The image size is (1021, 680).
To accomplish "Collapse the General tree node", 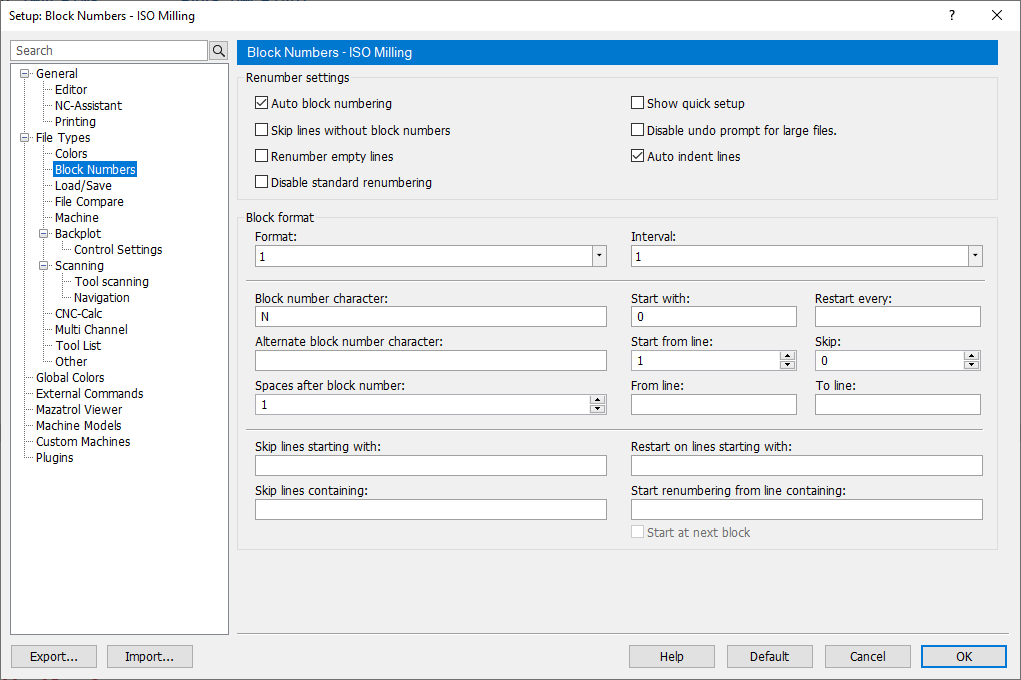I will pyautogui.click(x=25, y=74).
